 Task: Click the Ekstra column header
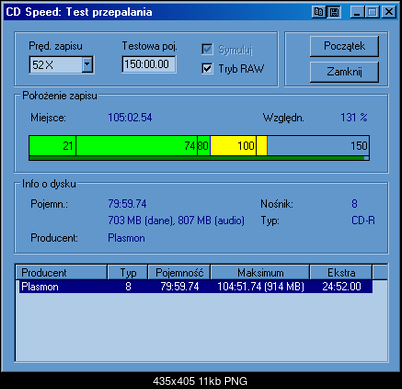click(x=341, y=273)
